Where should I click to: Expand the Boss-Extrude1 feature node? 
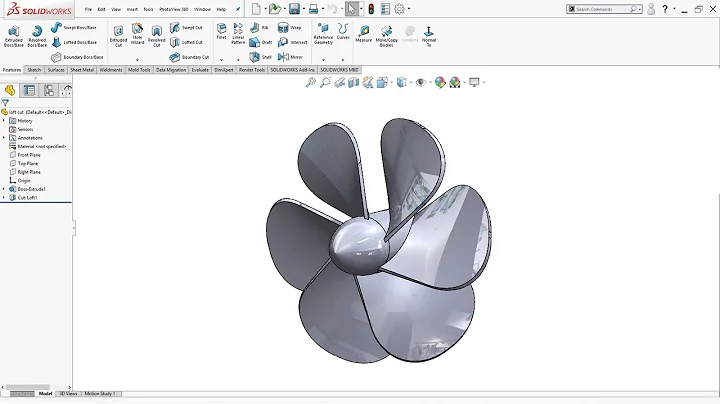(4, 189)
